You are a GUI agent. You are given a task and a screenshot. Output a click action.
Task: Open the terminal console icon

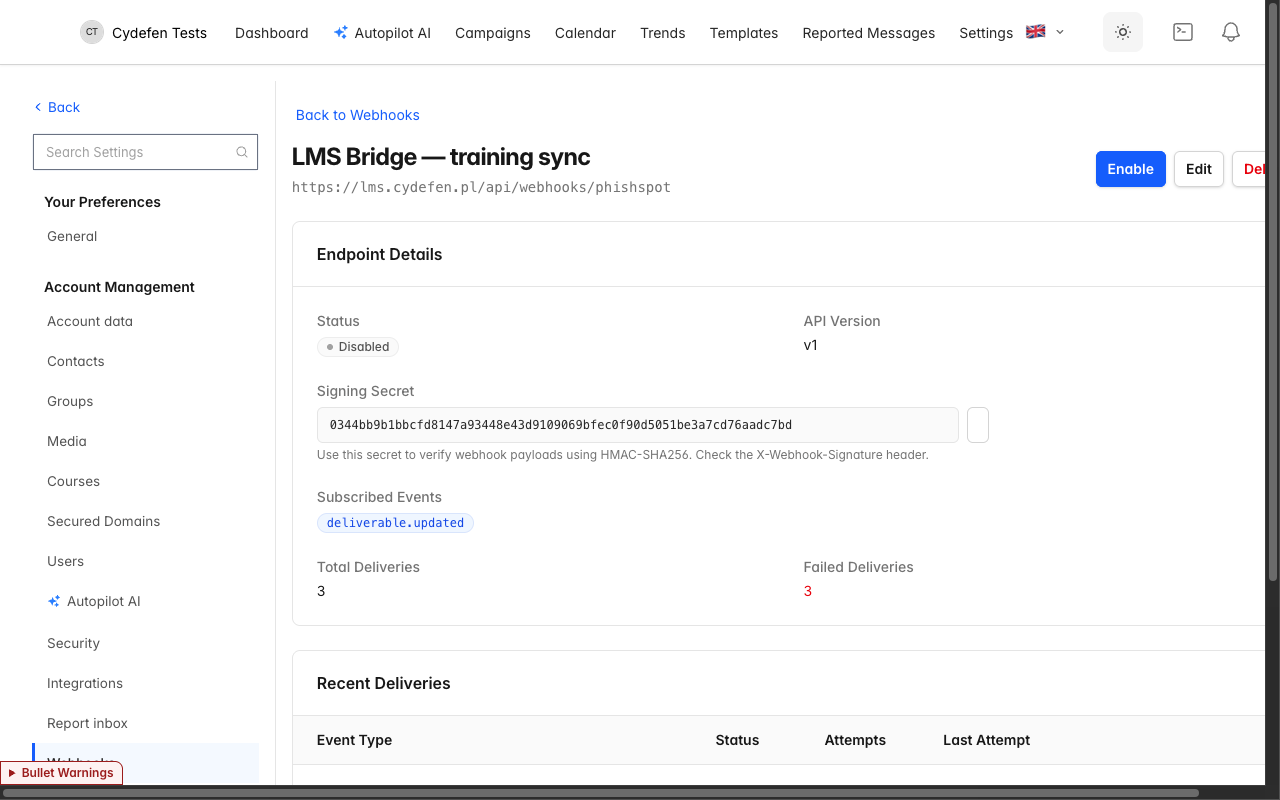pos(1183,32)
